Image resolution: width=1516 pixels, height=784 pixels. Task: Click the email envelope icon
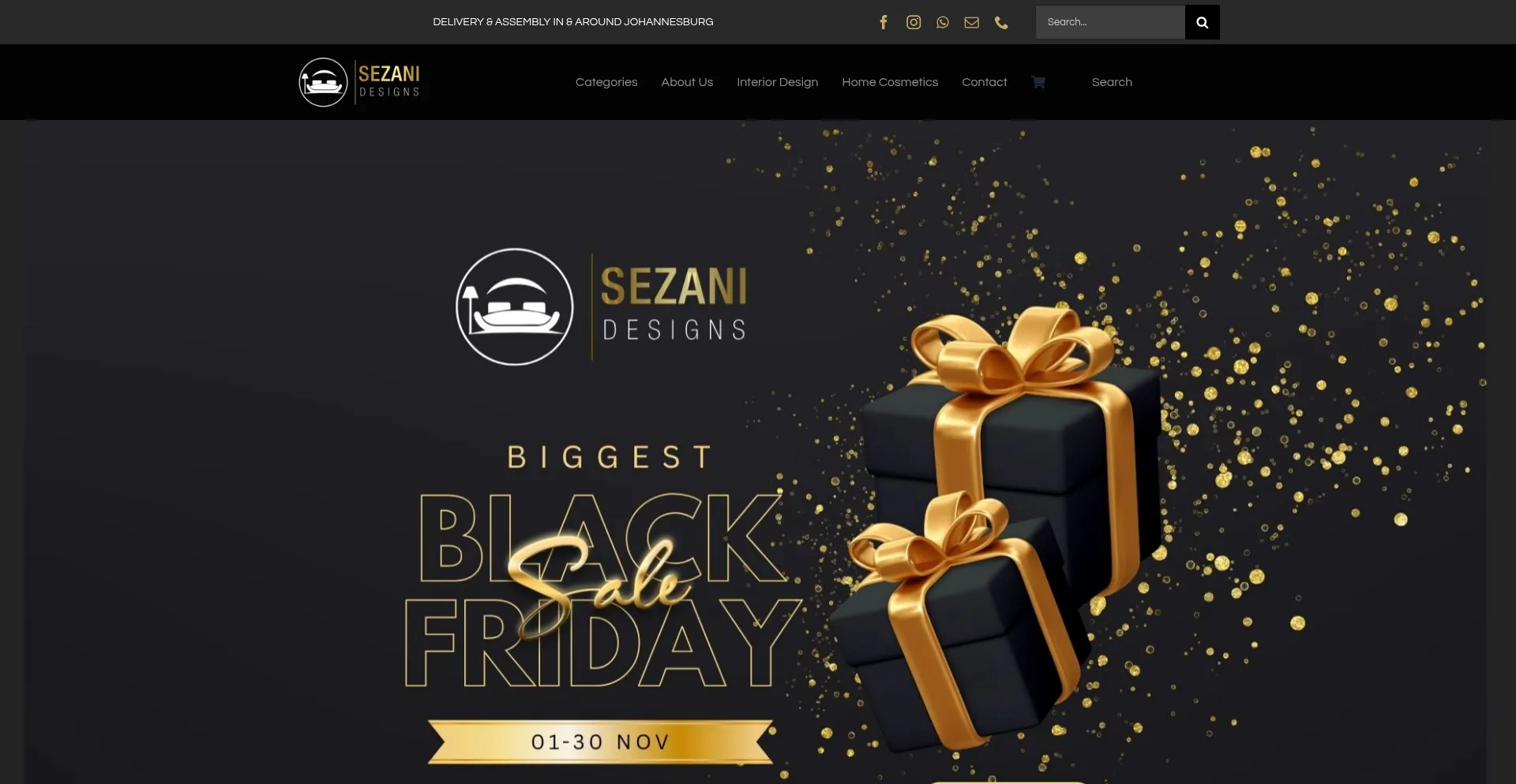click(972, 22)
